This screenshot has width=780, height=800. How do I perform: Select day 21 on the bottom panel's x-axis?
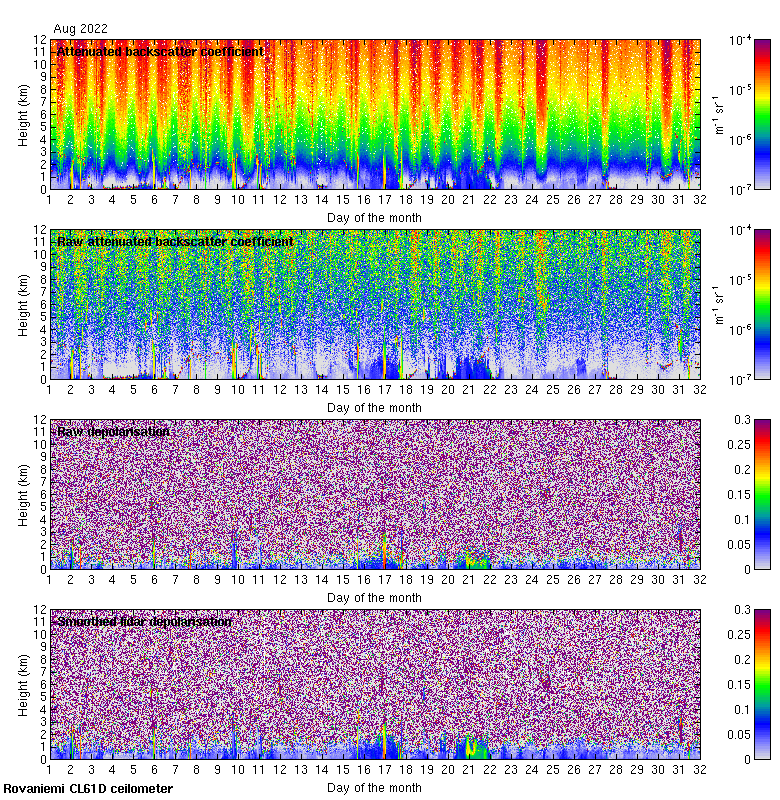click(x=468, y=770)
